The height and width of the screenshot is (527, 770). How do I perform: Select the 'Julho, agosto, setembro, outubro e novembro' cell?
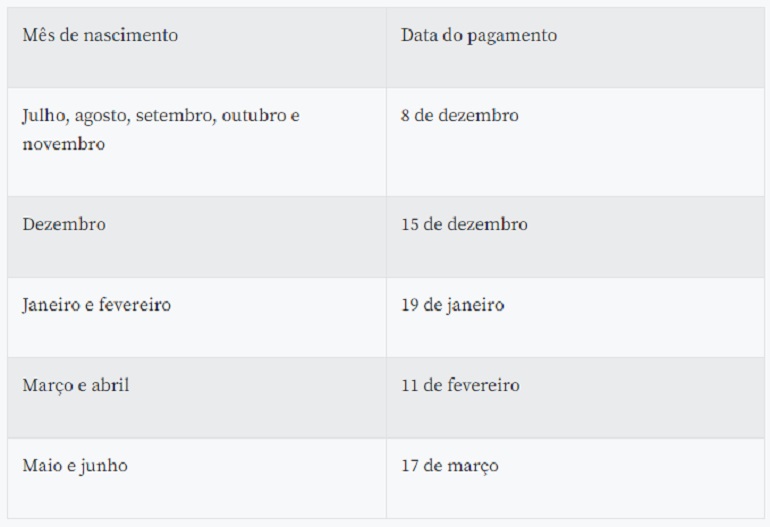pyautogui.click(x=197, y=142)
